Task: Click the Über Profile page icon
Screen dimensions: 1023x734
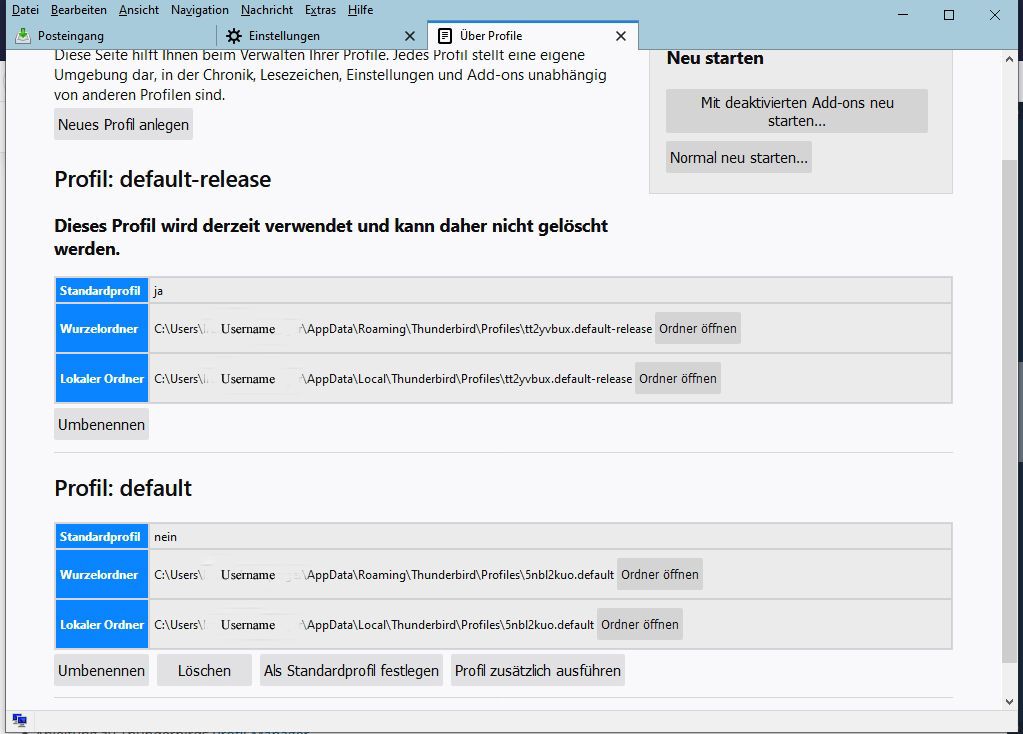Action: [x=445, y=36]
